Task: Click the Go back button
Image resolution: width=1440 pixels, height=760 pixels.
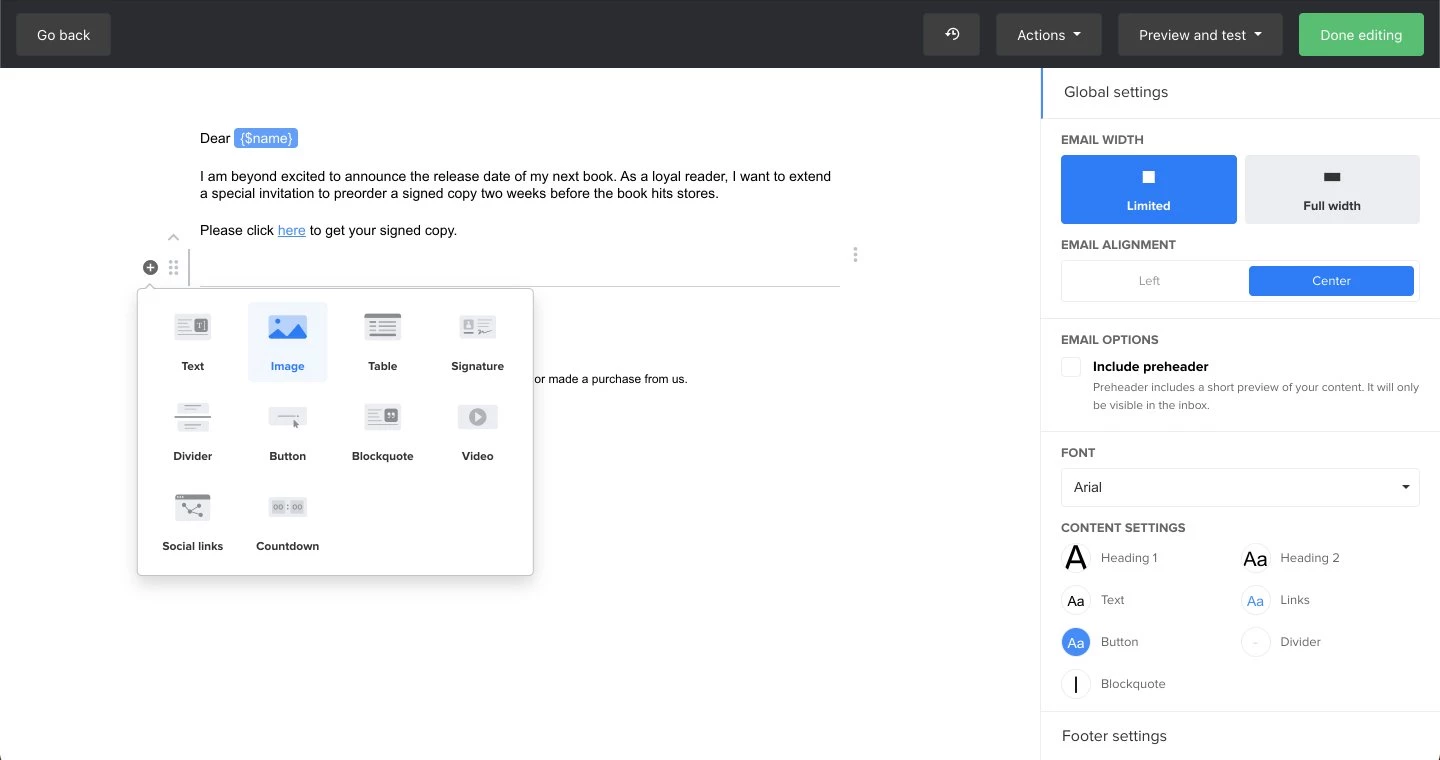Action: (63, 34)
